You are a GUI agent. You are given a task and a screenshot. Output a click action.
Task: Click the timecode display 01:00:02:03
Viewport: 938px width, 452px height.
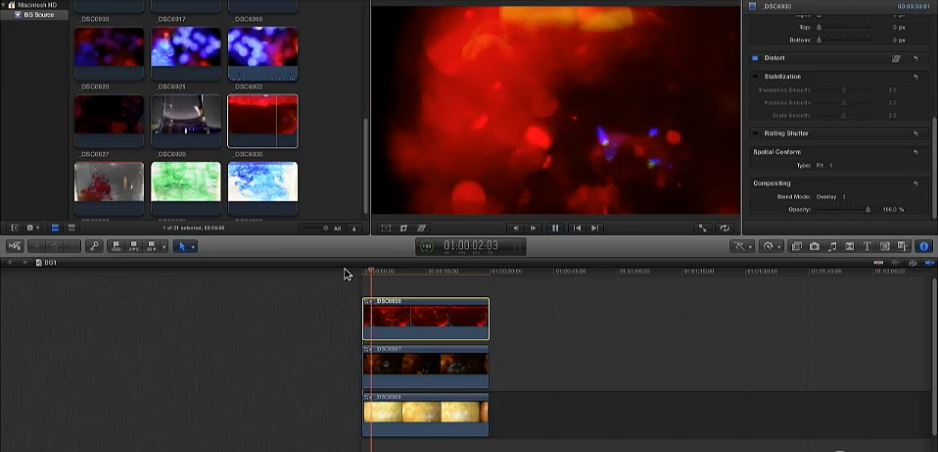click(x=471, y=245)
